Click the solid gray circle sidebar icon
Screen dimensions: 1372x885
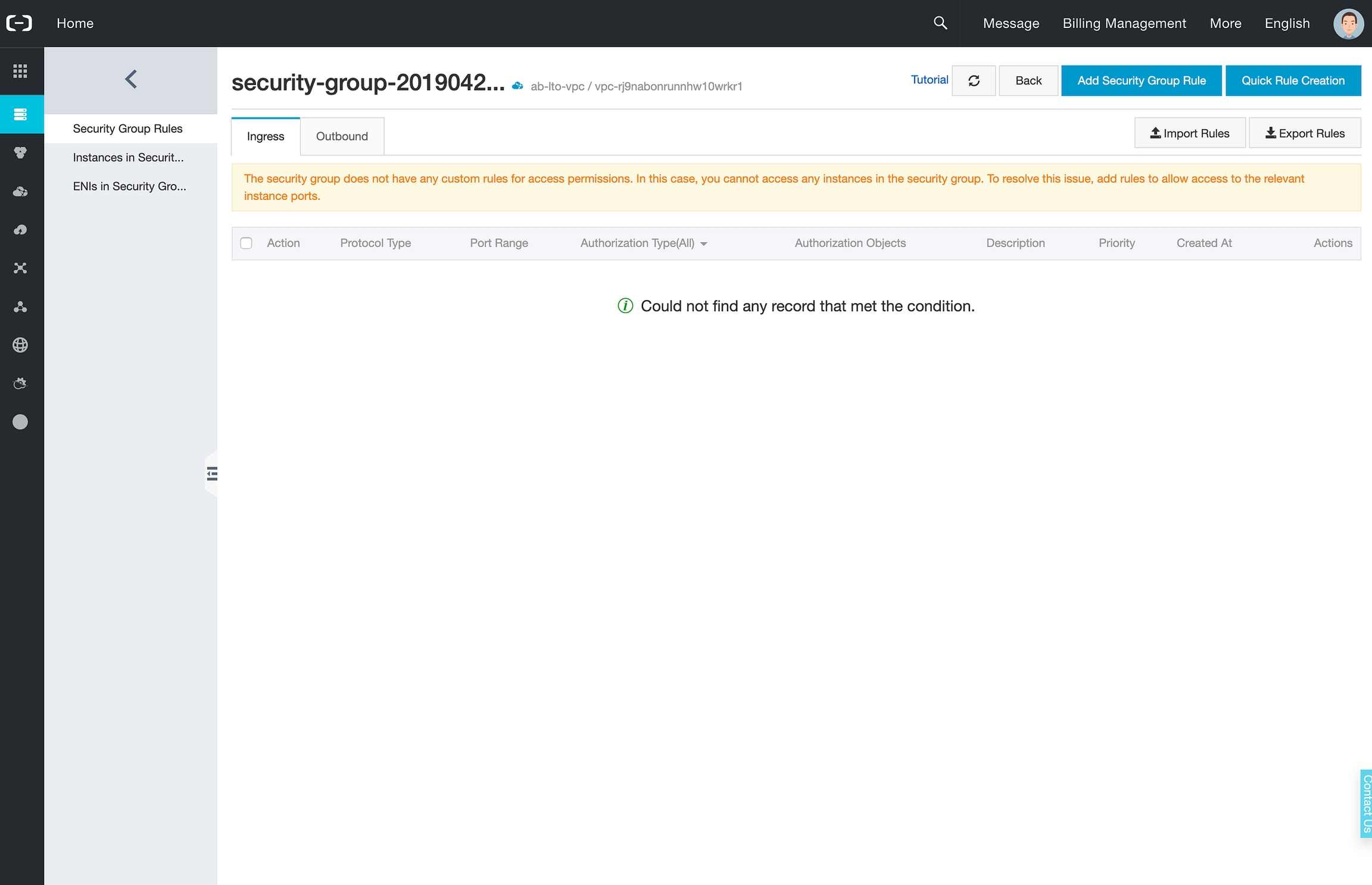20,422
